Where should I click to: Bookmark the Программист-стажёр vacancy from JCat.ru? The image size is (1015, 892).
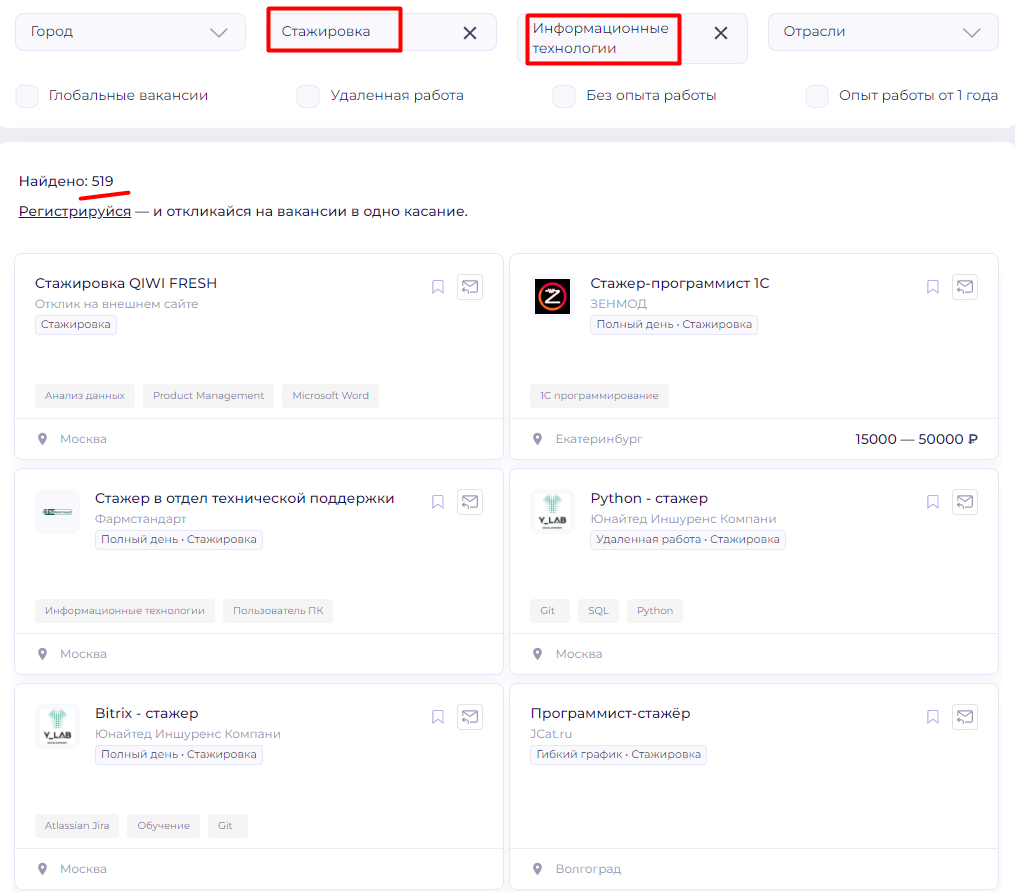tap(932, 716)
